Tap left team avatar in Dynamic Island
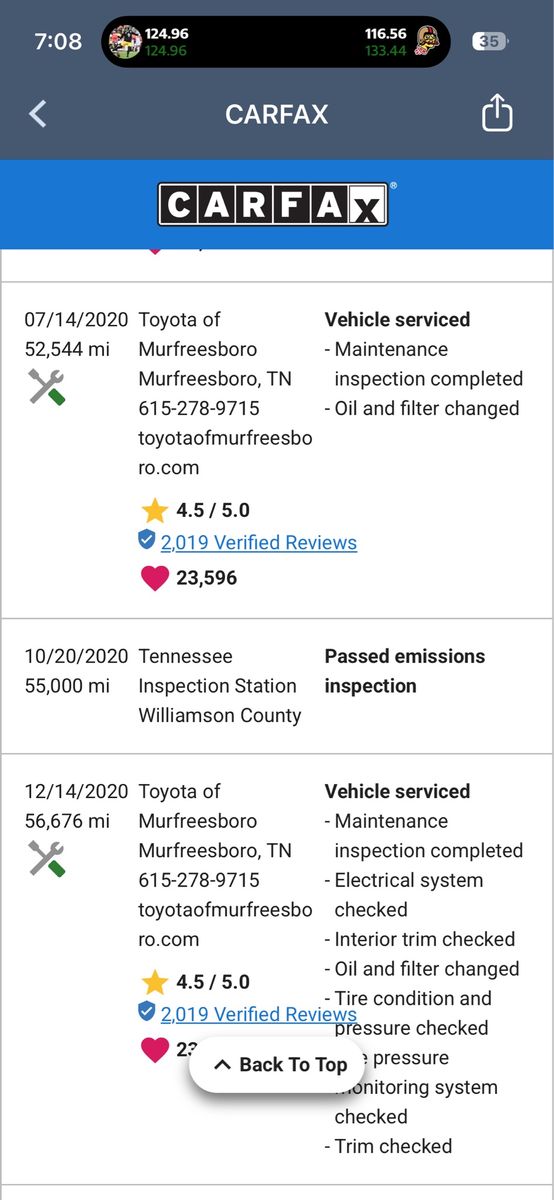This screenshot has height=1200, width=554. click(125, 42)
